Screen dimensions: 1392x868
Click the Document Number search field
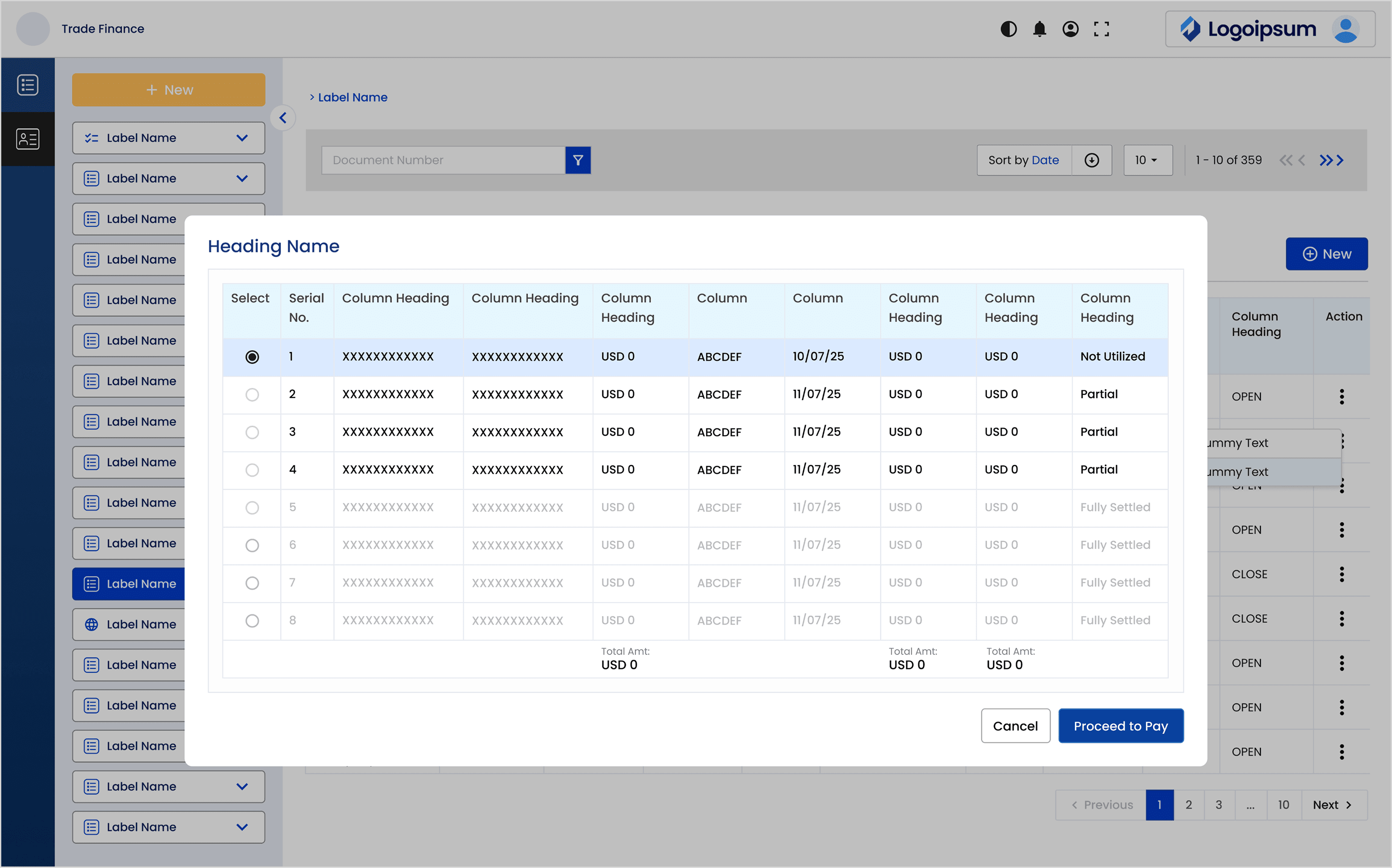(x=442, y=160)
